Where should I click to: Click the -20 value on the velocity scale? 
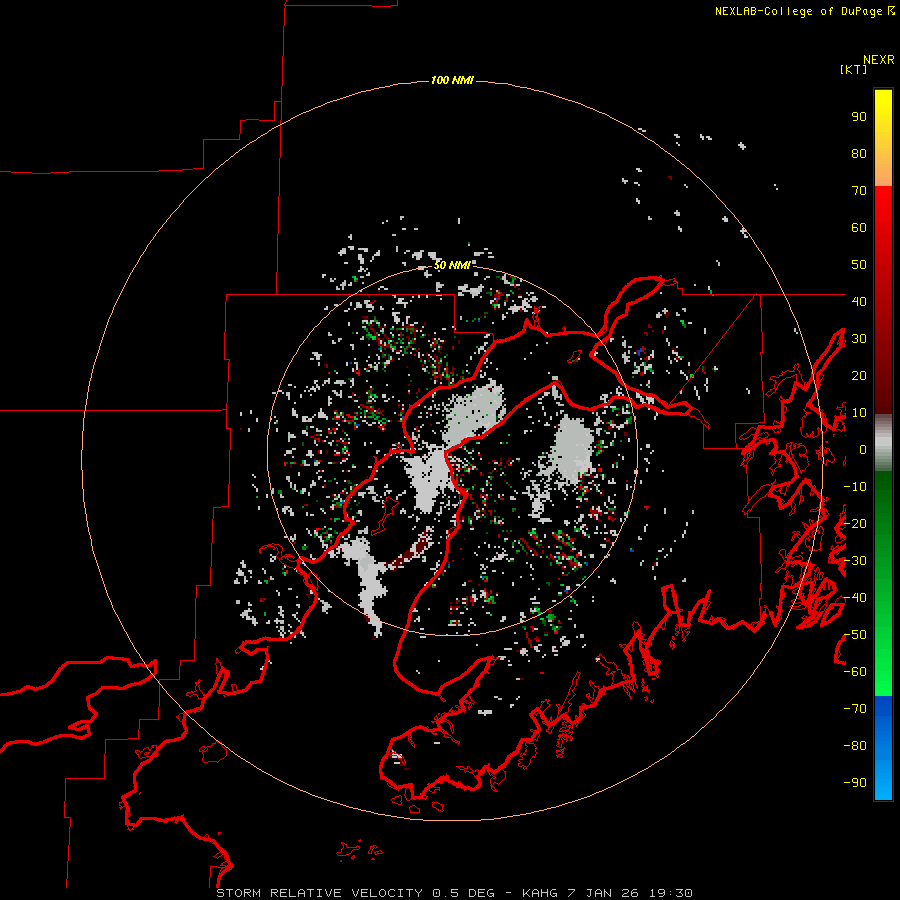click(x=855, y=524)
